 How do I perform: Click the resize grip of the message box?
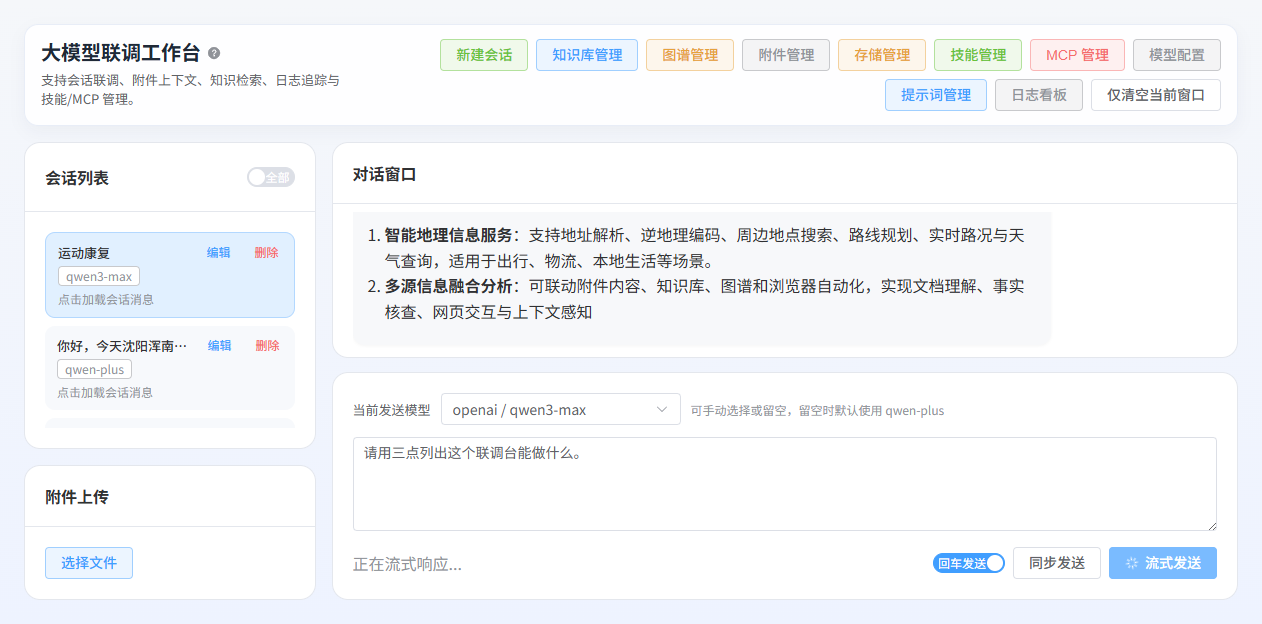(1211, 525)
